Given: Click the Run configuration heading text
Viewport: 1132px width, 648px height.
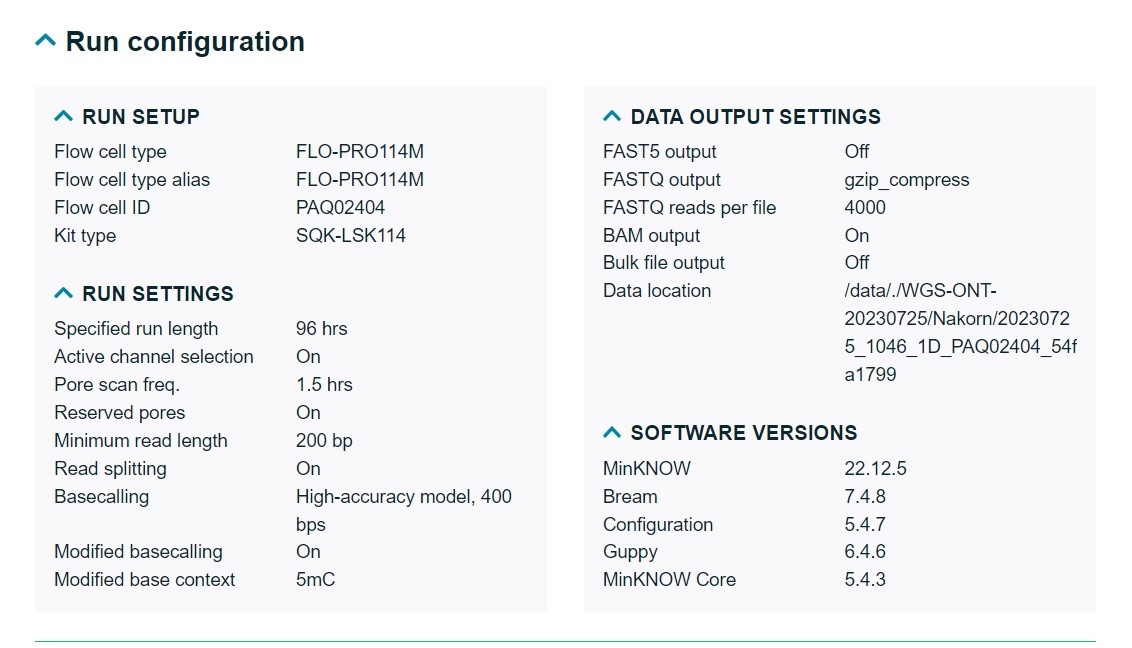Looking at the screenshot, I should (185, 42).
